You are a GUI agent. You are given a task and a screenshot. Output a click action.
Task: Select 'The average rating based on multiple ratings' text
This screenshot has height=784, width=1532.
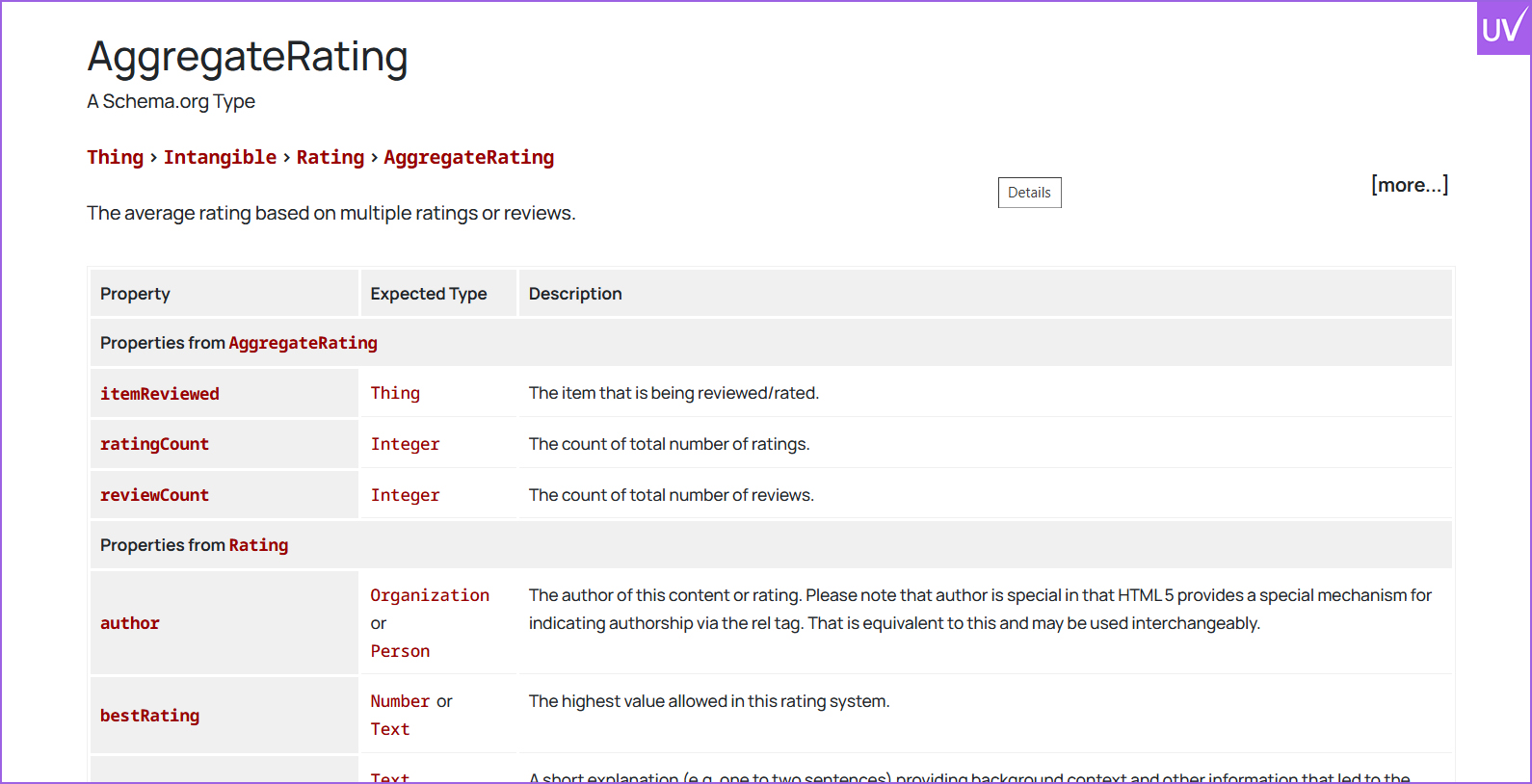click(330, 213)
